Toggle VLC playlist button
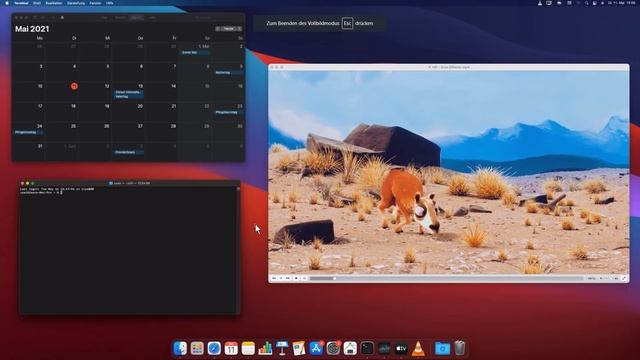 (304, 278)
